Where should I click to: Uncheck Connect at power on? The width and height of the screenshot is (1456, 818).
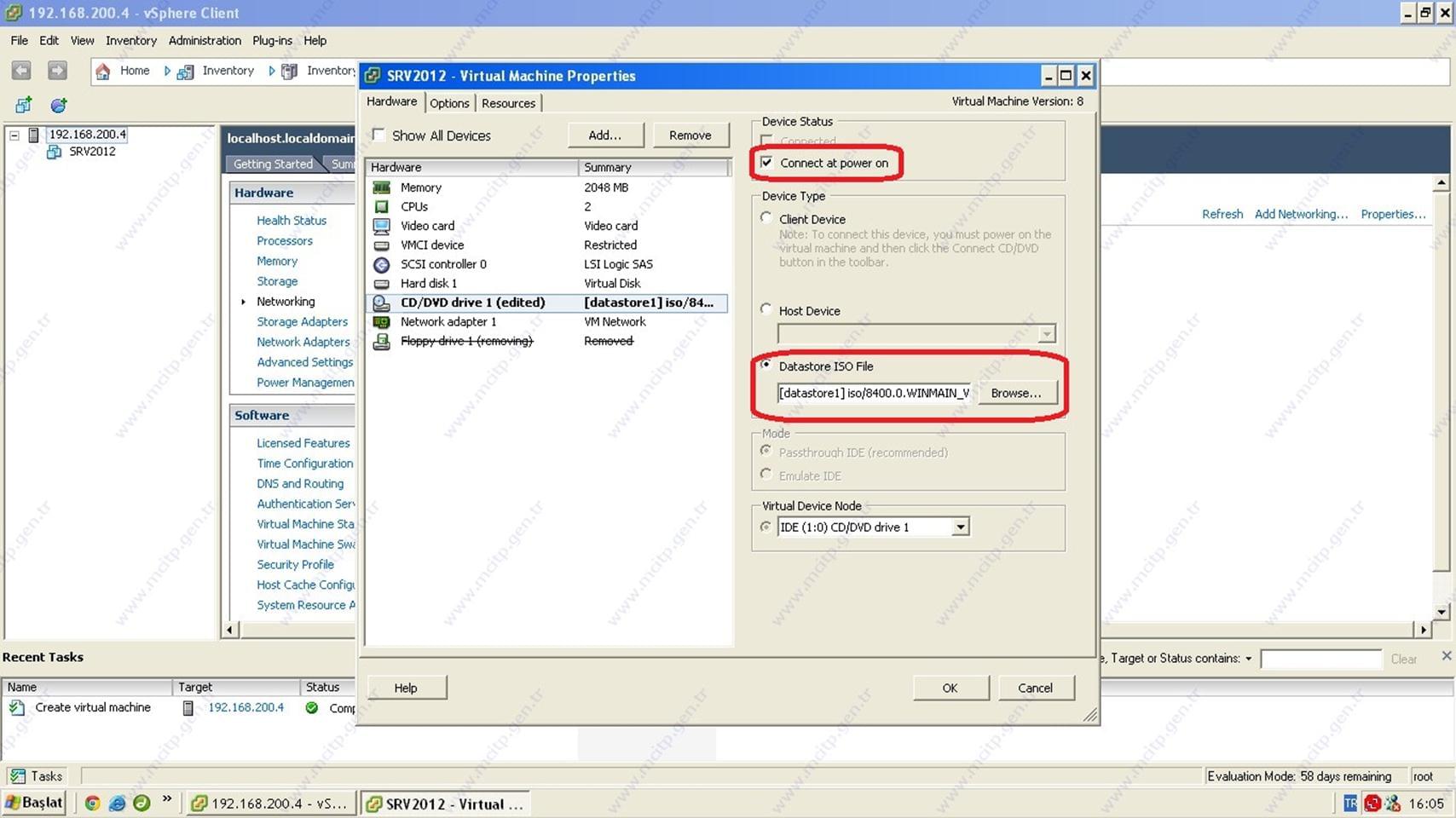pyautogui.click(x=766, y=162)
